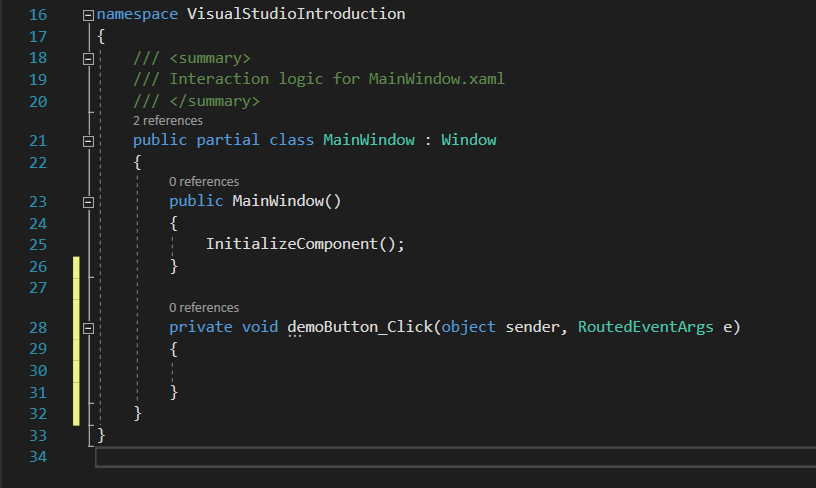Screen dimensions: 816x488
Task: Collapse the demoButton_Click method
Action: (89, 328)
